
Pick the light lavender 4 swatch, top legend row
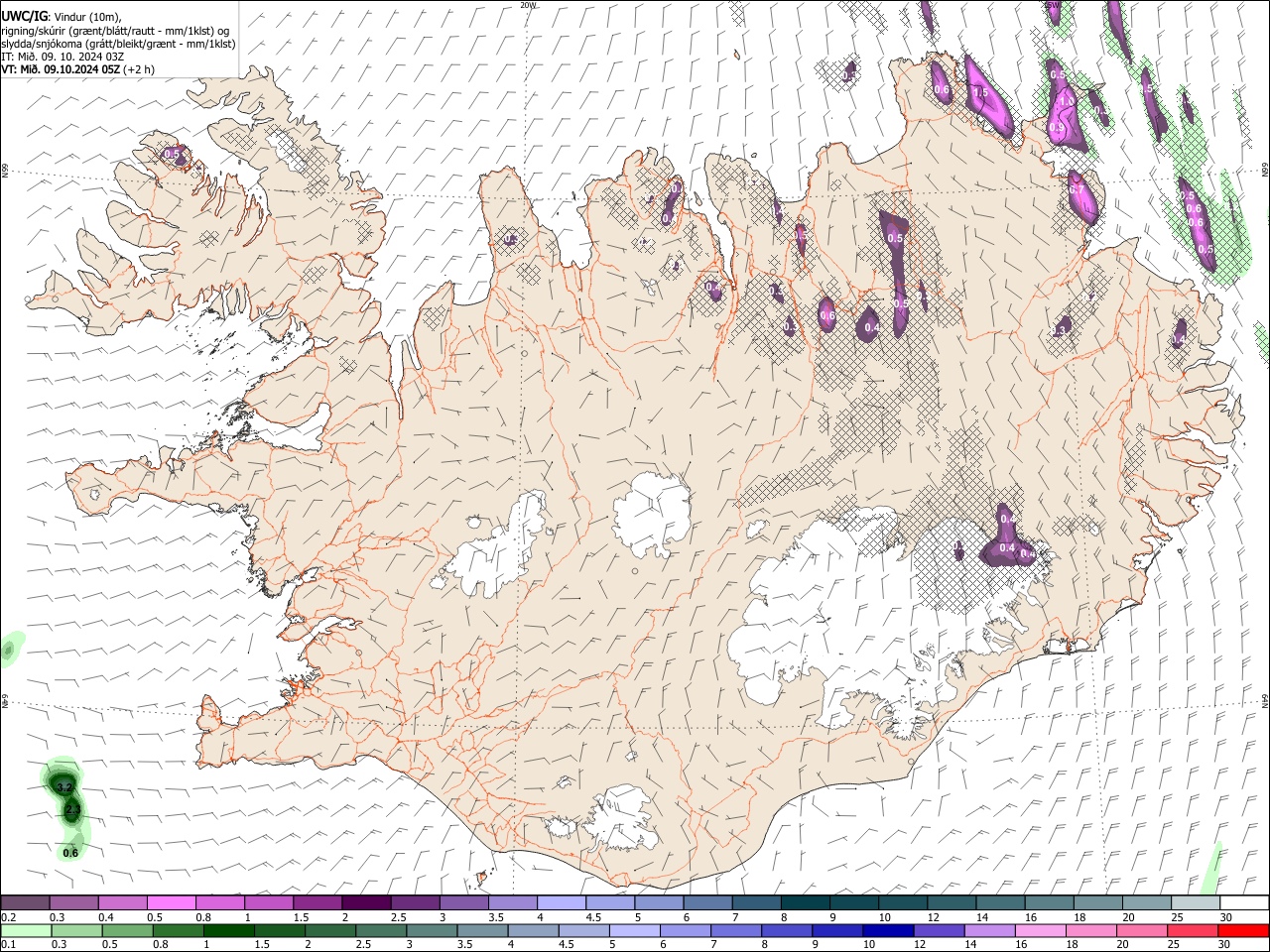pos(561,902)
